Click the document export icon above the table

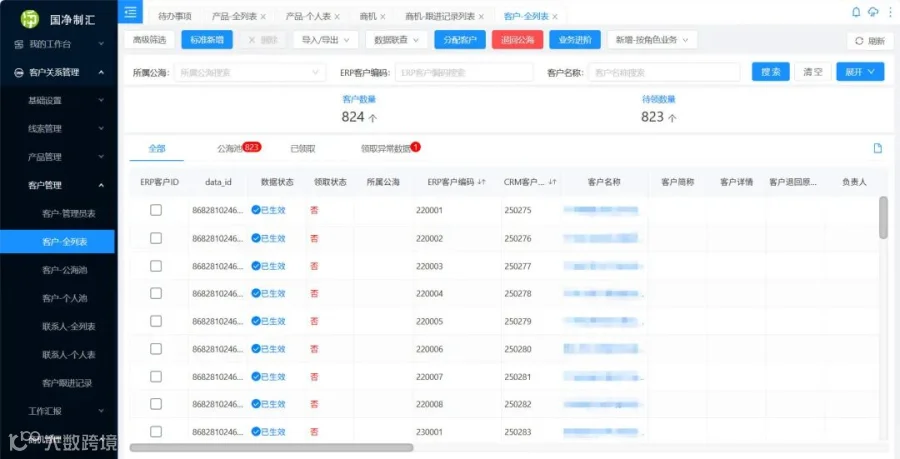(877, 148)
